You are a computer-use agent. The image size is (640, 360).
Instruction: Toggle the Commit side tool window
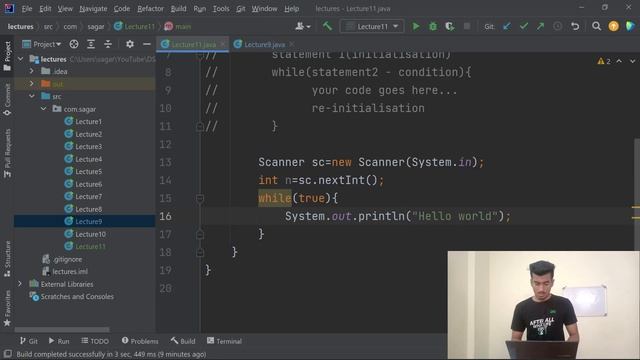coord(7,100)
